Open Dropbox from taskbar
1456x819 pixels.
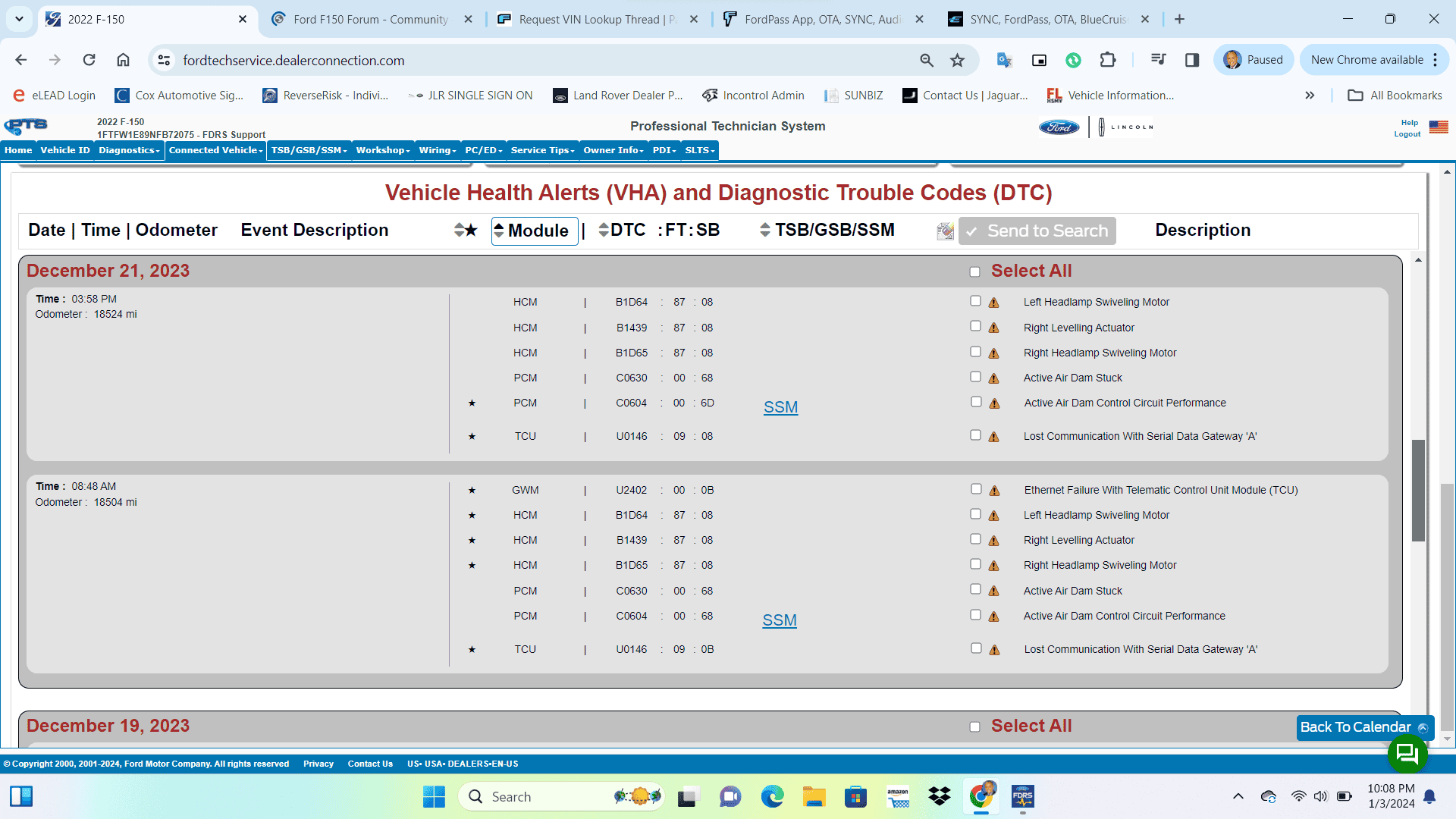(x=940, y=796)
